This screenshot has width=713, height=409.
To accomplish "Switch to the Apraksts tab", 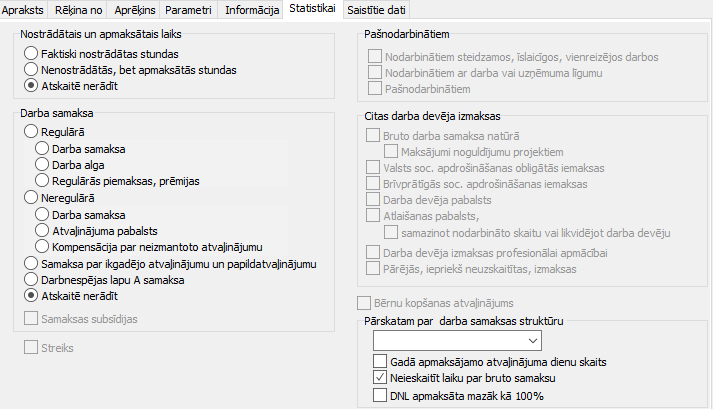I will pyautogui.click(x=24, y=10).
